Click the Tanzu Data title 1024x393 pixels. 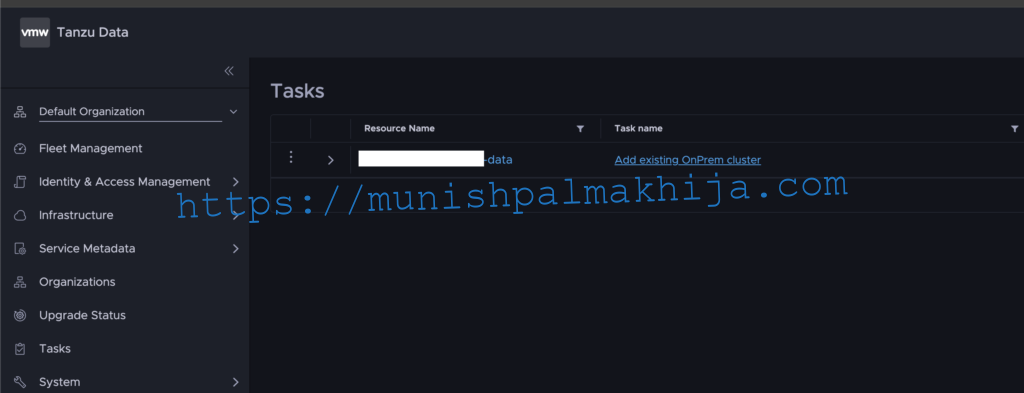93,32
